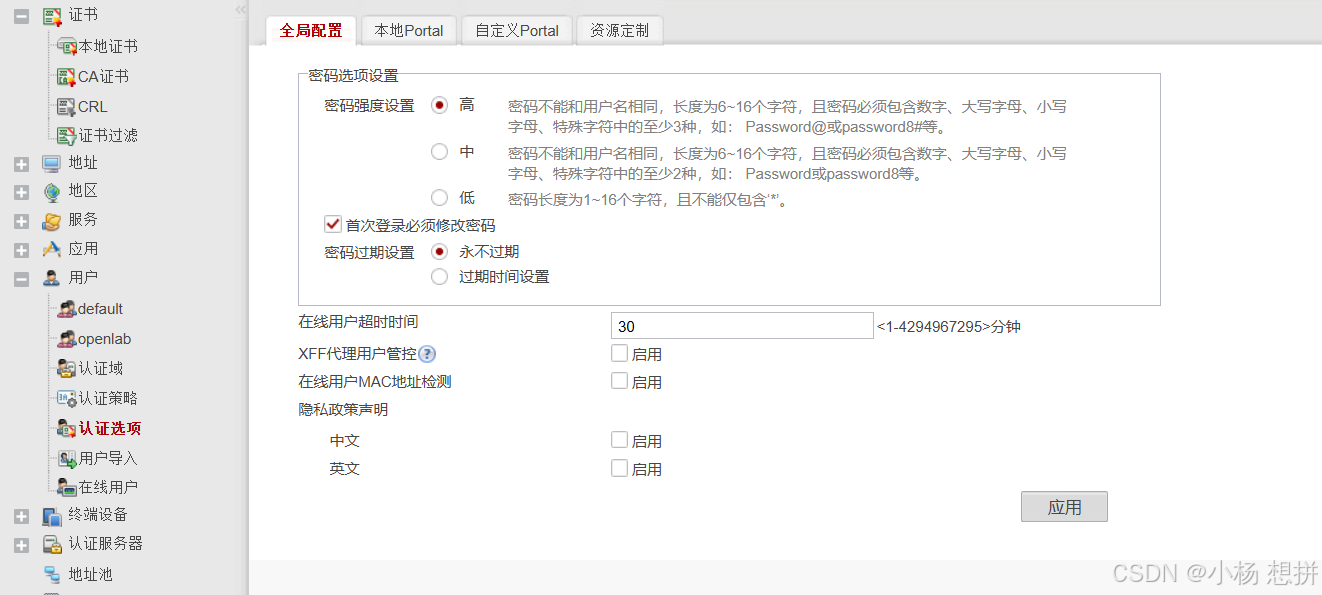Select 低 password strength radio button
This screenshot has height=595, width=1322.
(x=439, y=198)
